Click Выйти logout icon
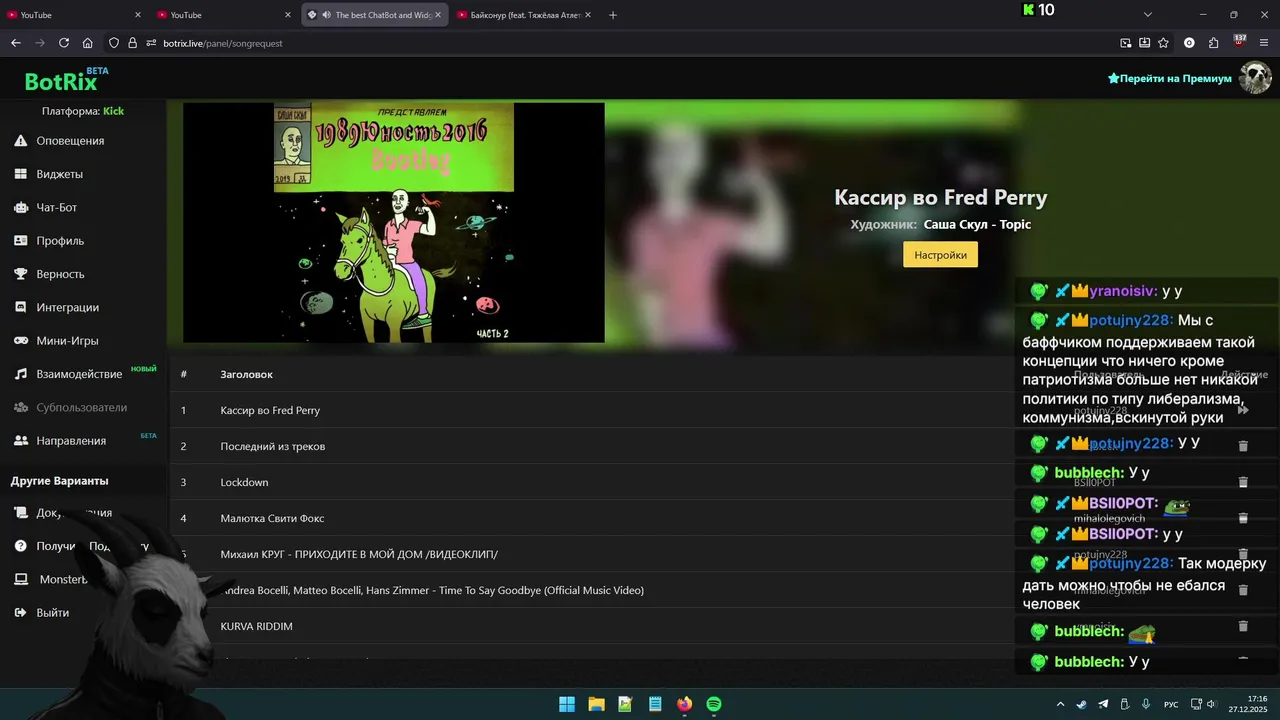The width and height of the screenshot is (1280, 720). [20, 612]
